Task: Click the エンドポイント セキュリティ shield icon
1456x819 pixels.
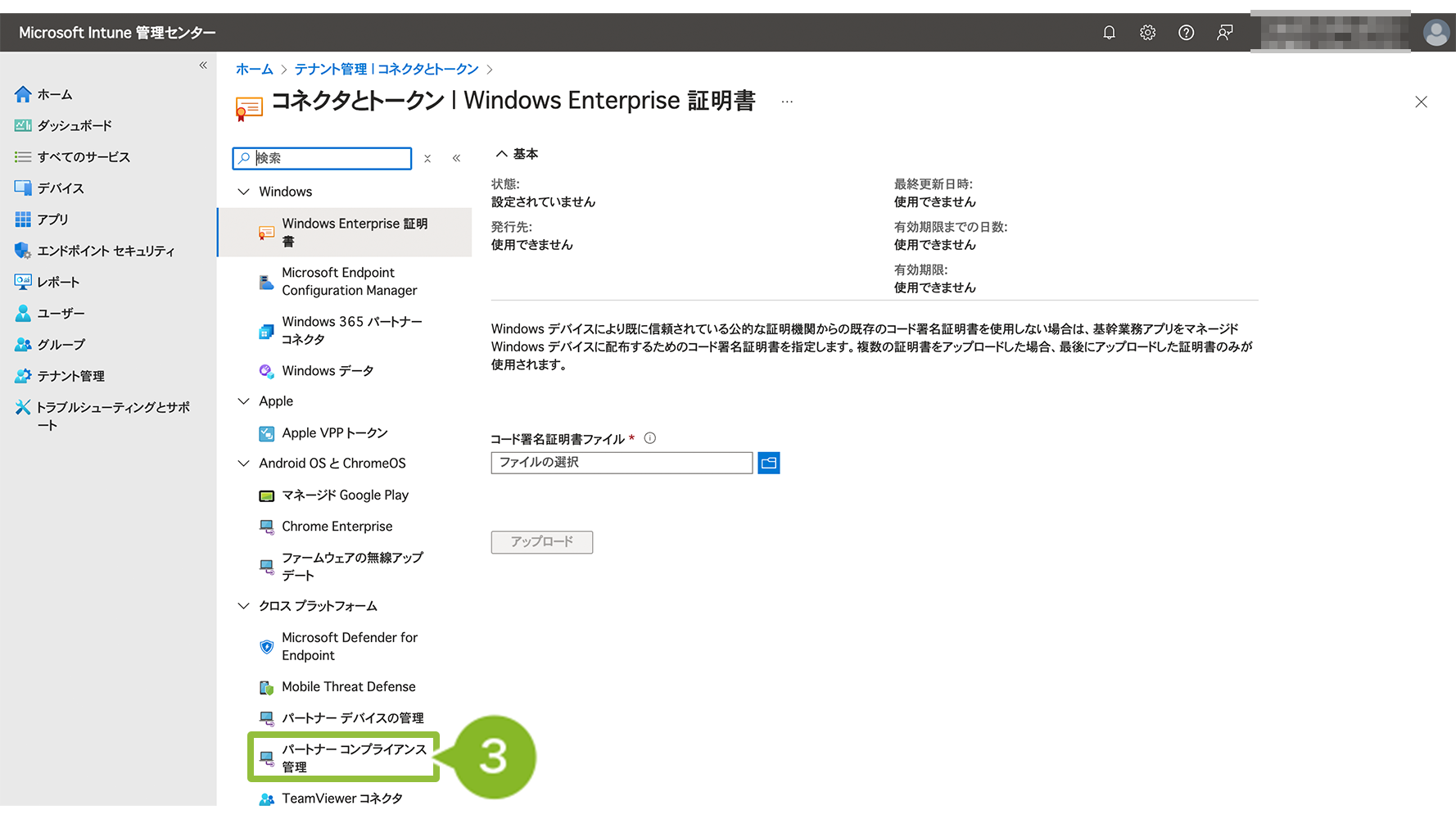Action: click(x=23, y=251)
